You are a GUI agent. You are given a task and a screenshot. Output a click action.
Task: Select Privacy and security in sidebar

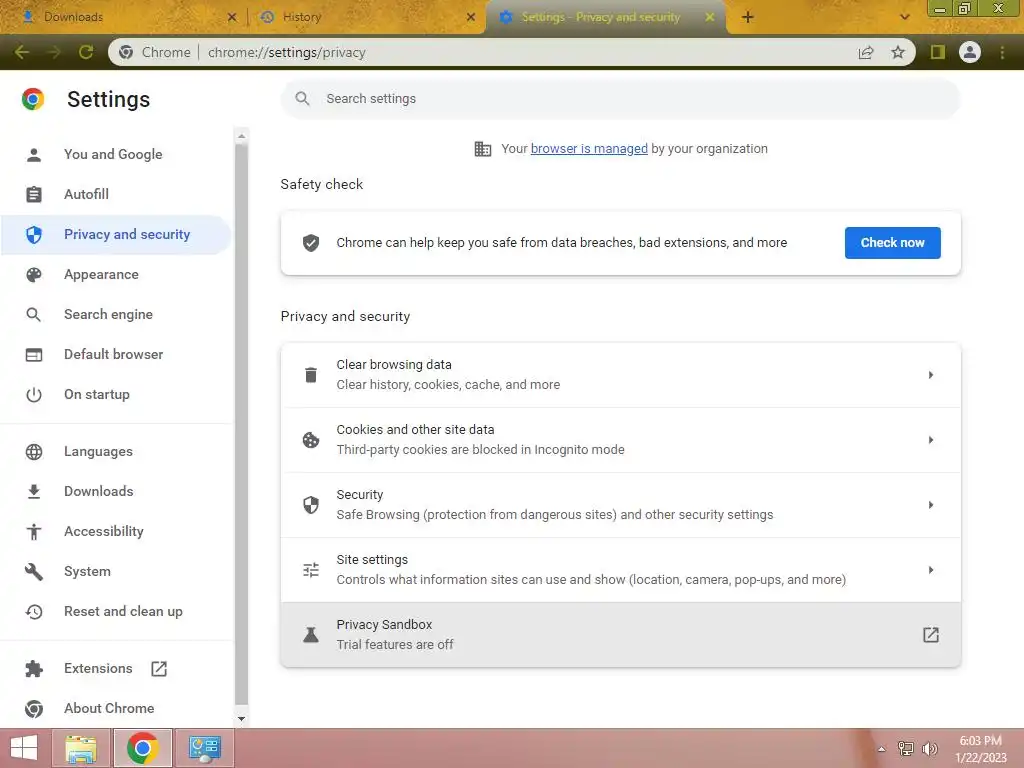116,234
